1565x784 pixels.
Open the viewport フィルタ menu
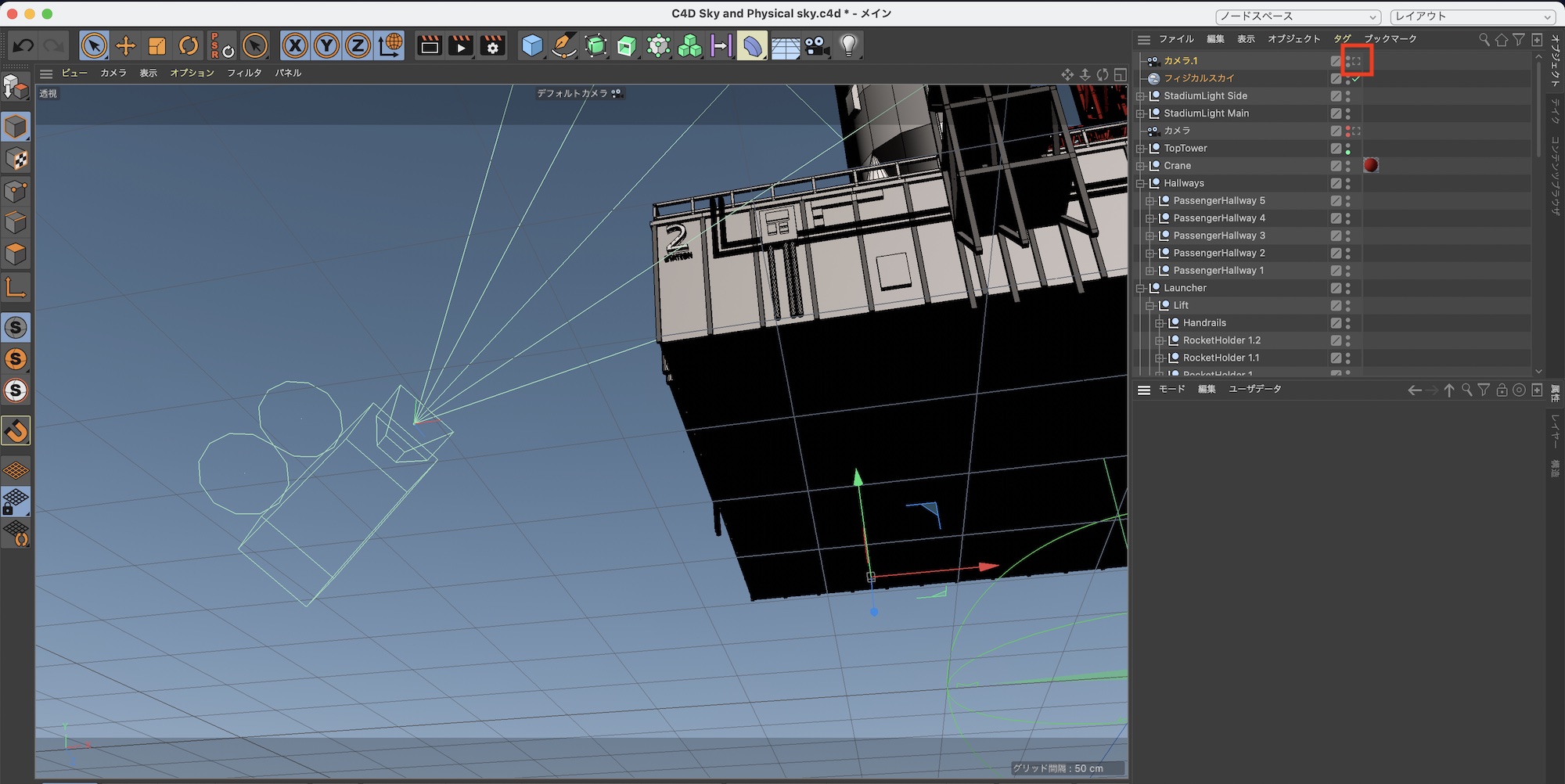pyautogui.click(x=244, y=73)
